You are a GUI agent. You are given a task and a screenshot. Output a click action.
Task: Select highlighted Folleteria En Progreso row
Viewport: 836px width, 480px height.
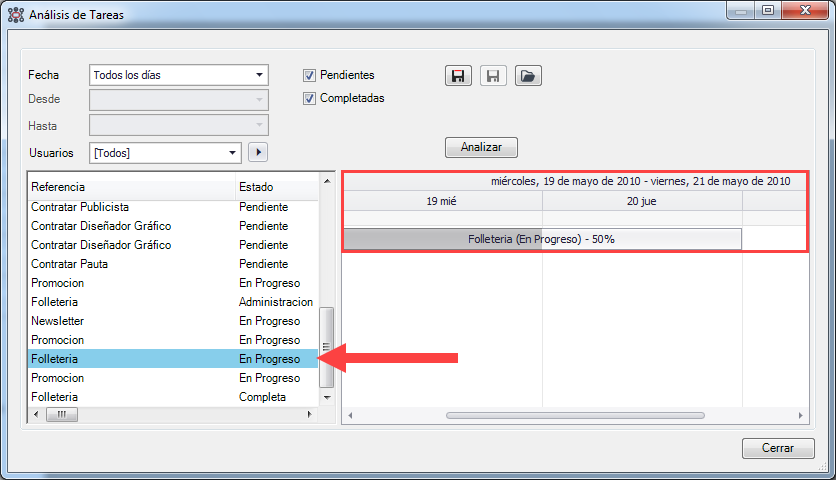[x=173, y=359]
